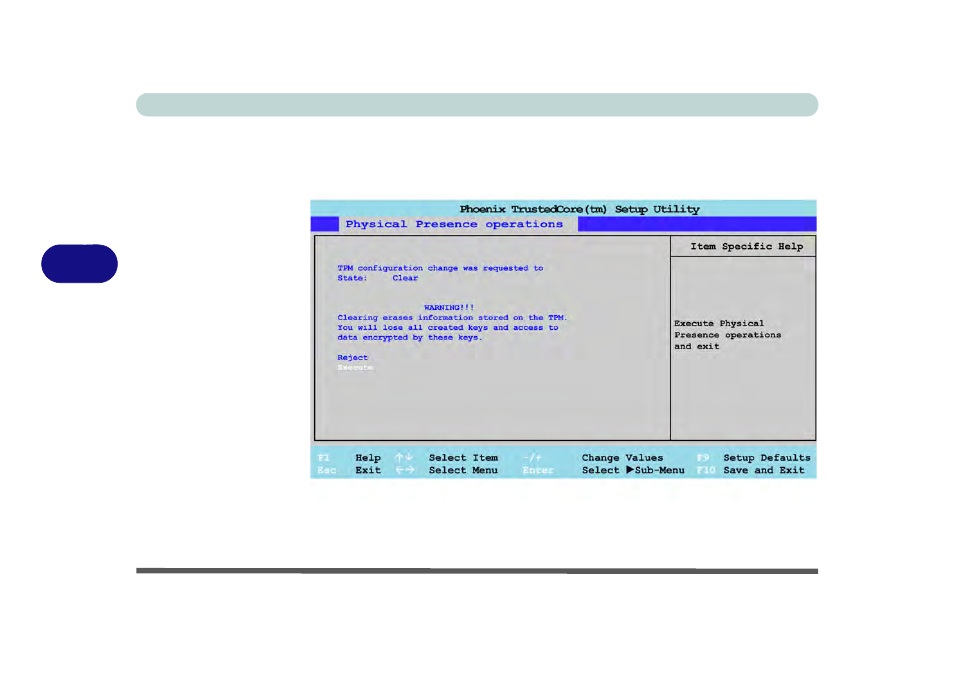Select the highlighted Execute option
Image resolution: width=954 pixels, height=673 pixels.
[355, 368]
